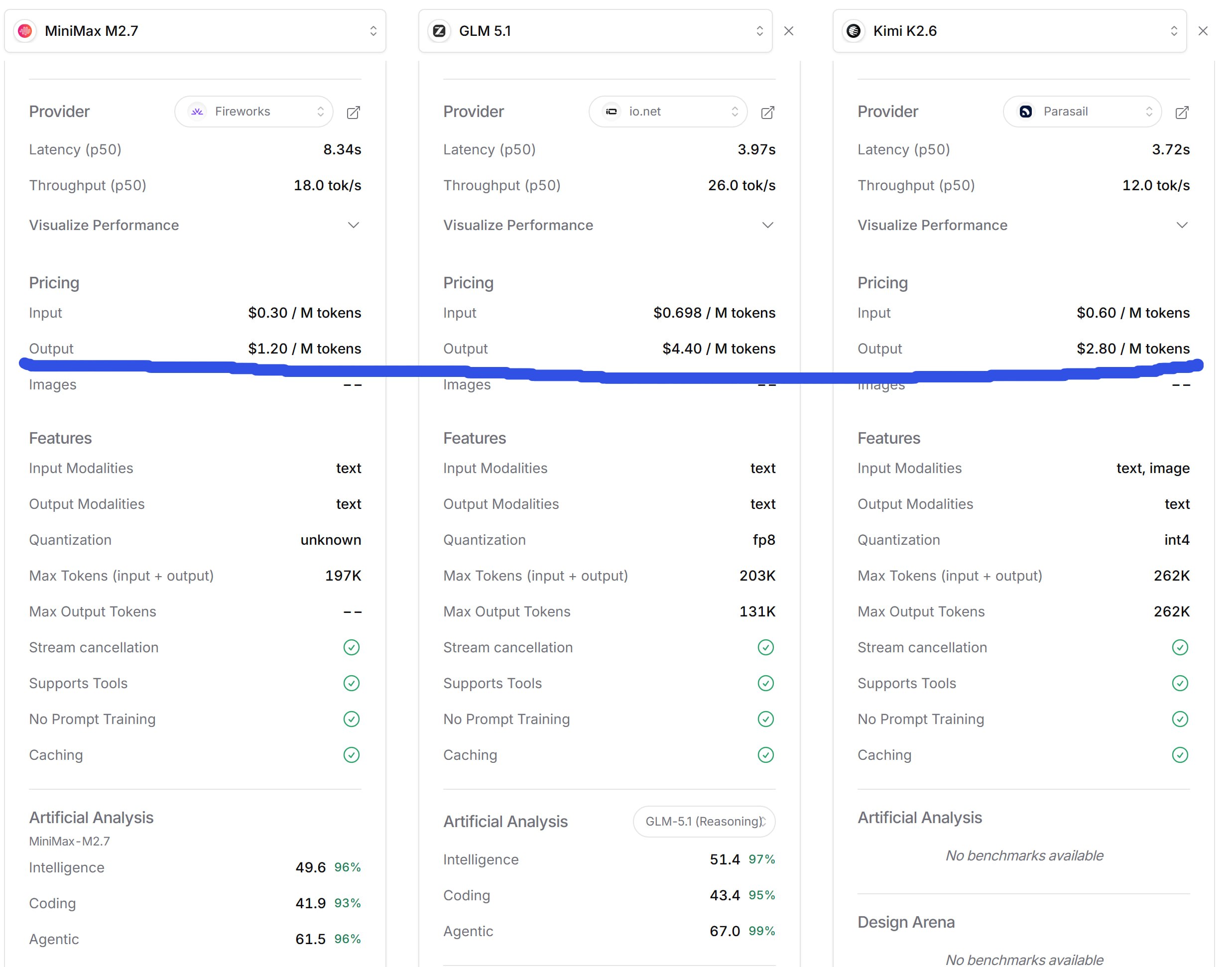Open the Fireworks provider dropdown
Image resolution: width=1232 pixels, height=967 pixels.
pyautogui.click(x=253, y=112)
